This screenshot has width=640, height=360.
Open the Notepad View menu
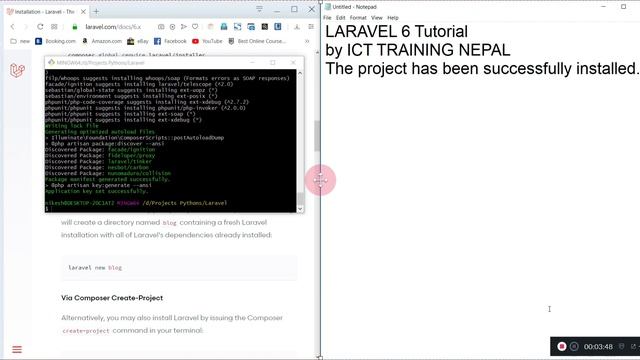(376, 18)
